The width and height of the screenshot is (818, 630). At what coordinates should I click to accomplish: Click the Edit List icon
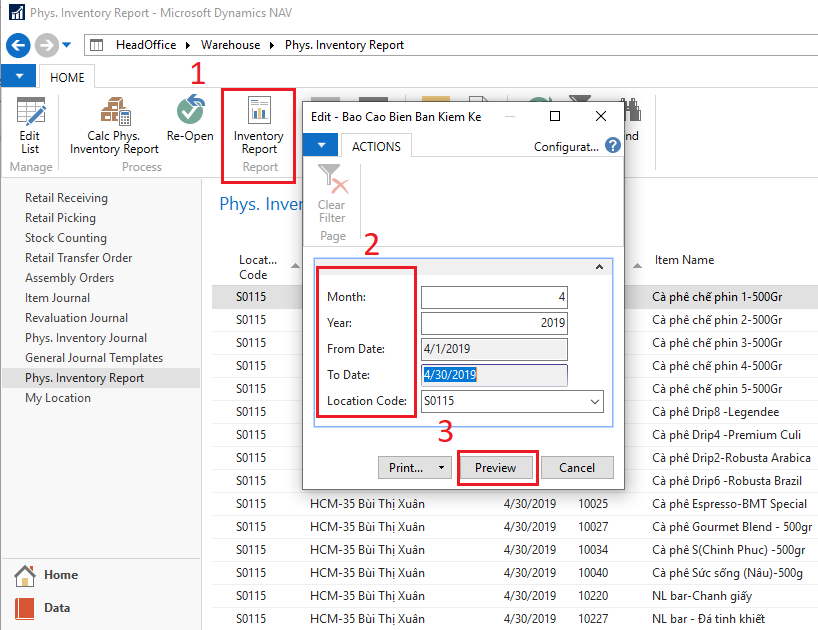30,111
